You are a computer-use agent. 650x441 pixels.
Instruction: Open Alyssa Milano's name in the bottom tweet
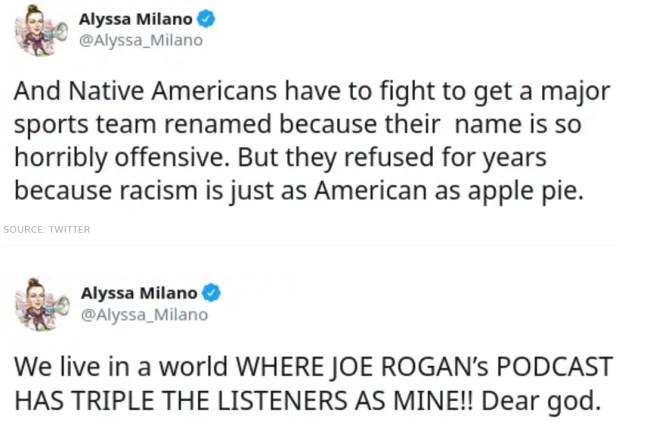tap(138, 293)
